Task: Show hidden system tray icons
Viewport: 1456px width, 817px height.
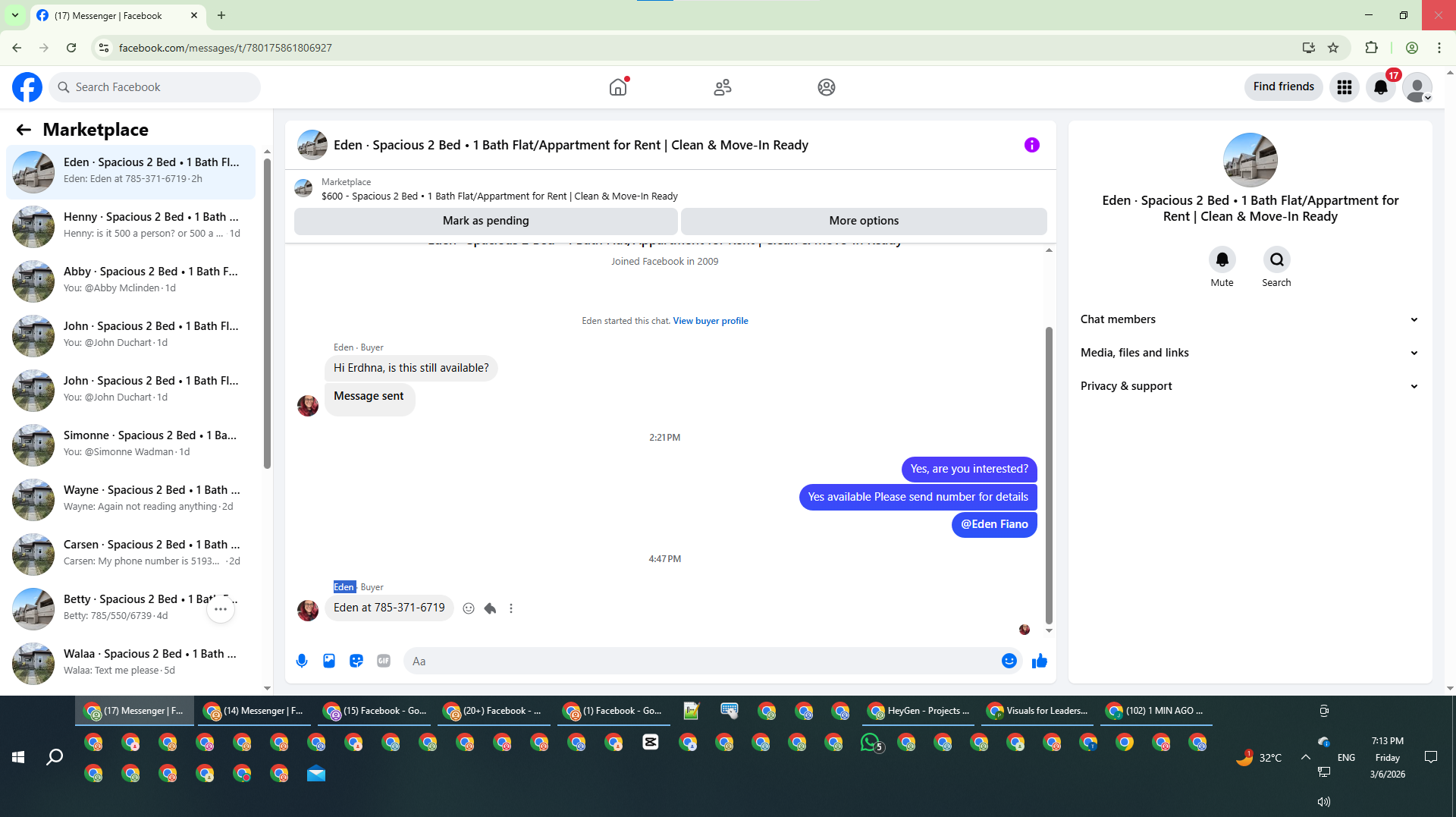Action: 1306,757
